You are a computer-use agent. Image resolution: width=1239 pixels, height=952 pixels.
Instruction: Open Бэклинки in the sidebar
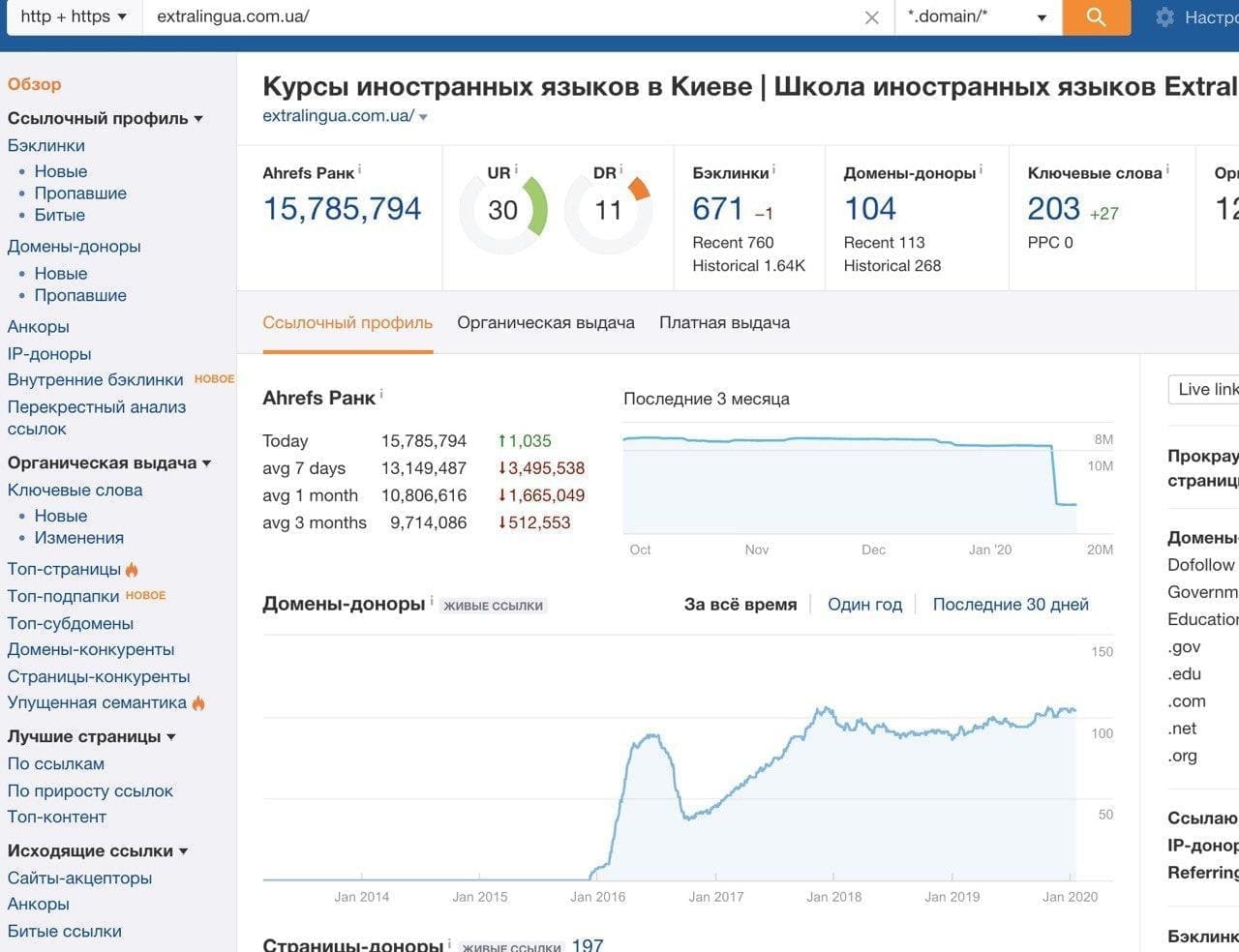(45, 145)
